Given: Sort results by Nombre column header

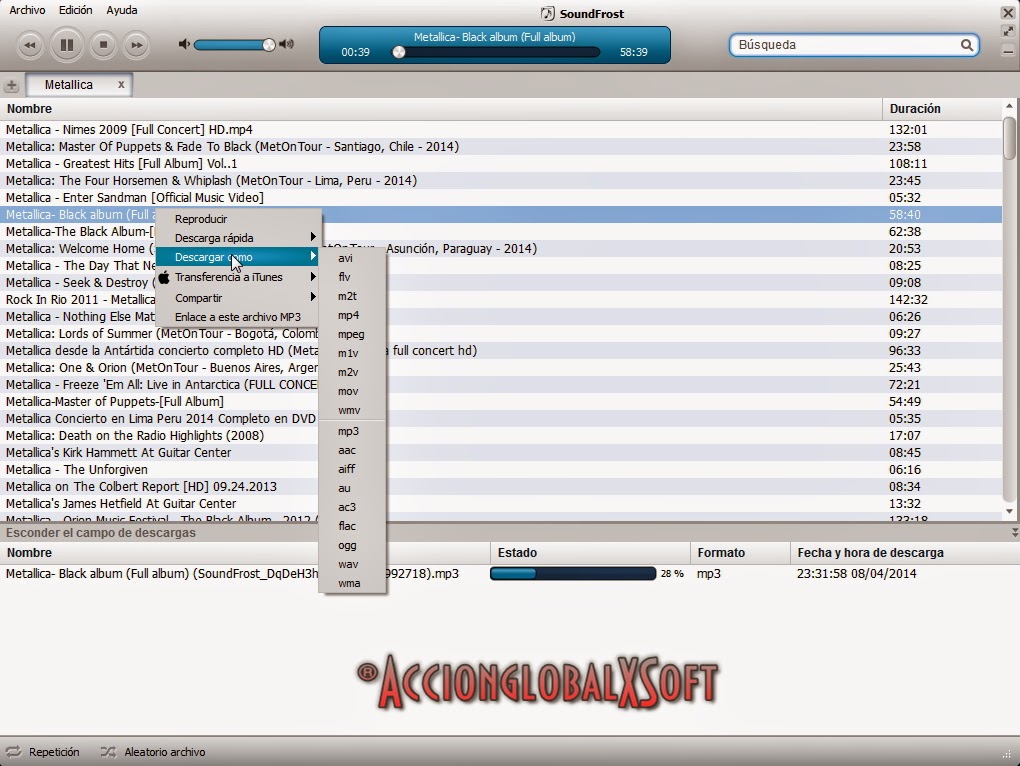Looking at the screenshot, I should click(x=441, y=109).
